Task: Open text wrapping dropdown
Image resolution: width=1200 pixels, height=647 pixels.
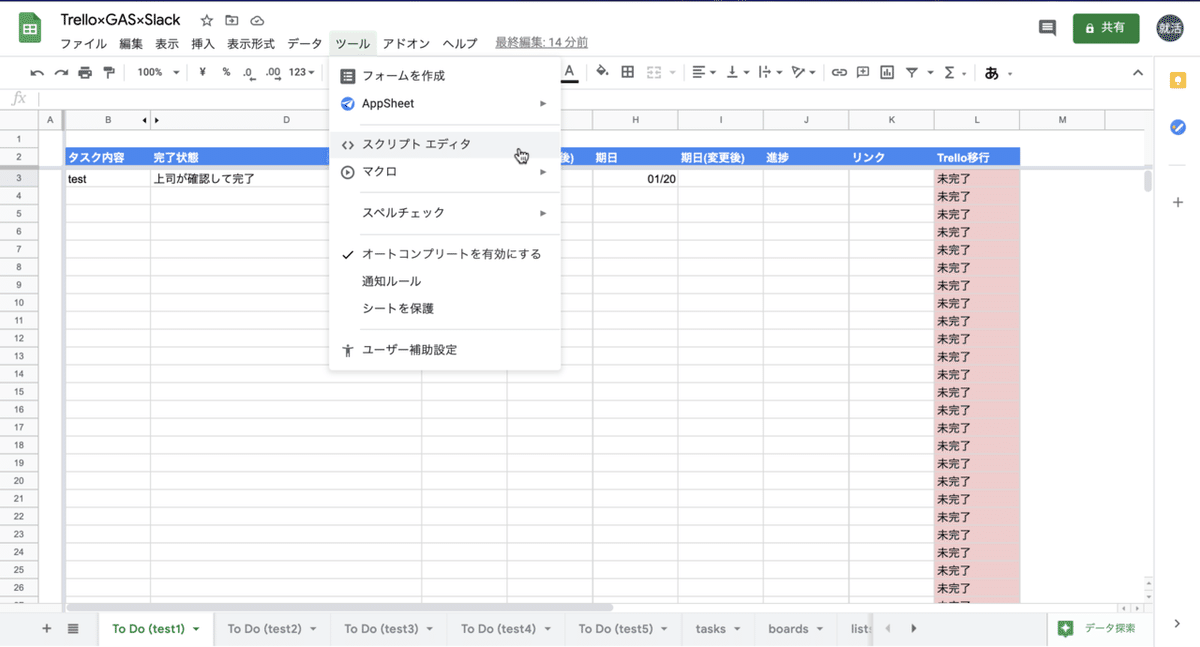Action: point(769,72)
